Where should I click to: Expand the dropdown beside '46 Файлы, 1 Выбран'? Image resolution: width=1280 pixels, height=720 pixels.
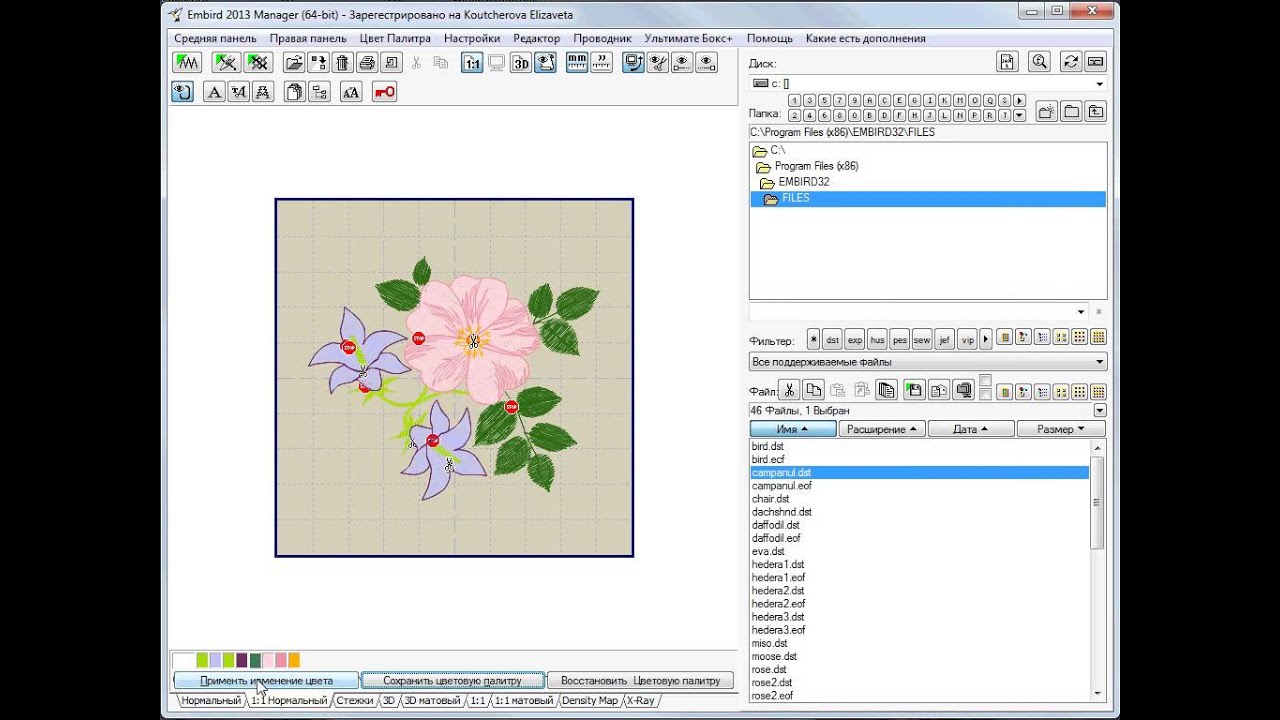tap(1100, 411)
